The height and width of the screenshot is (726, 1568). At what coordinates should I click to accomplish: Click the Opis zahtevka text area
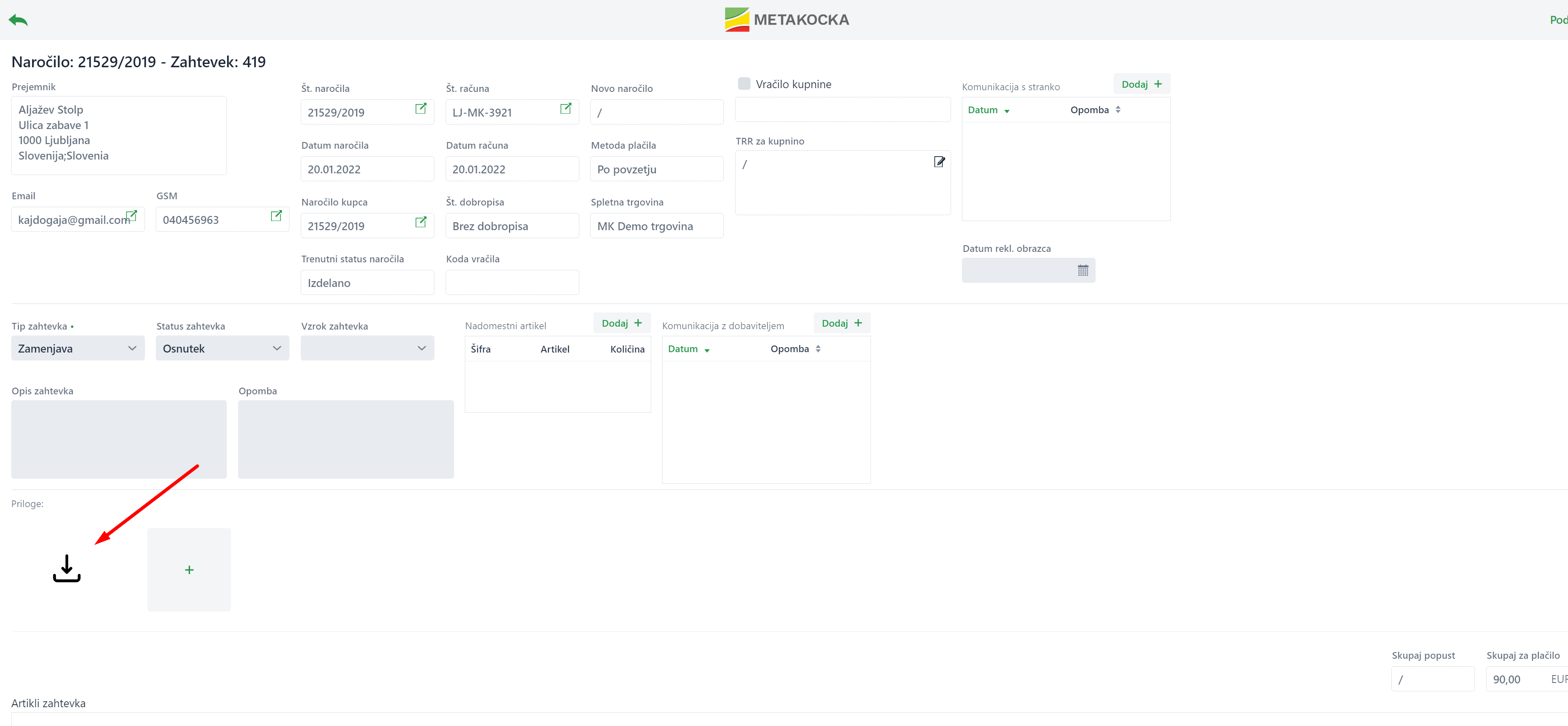pos(119,439)
